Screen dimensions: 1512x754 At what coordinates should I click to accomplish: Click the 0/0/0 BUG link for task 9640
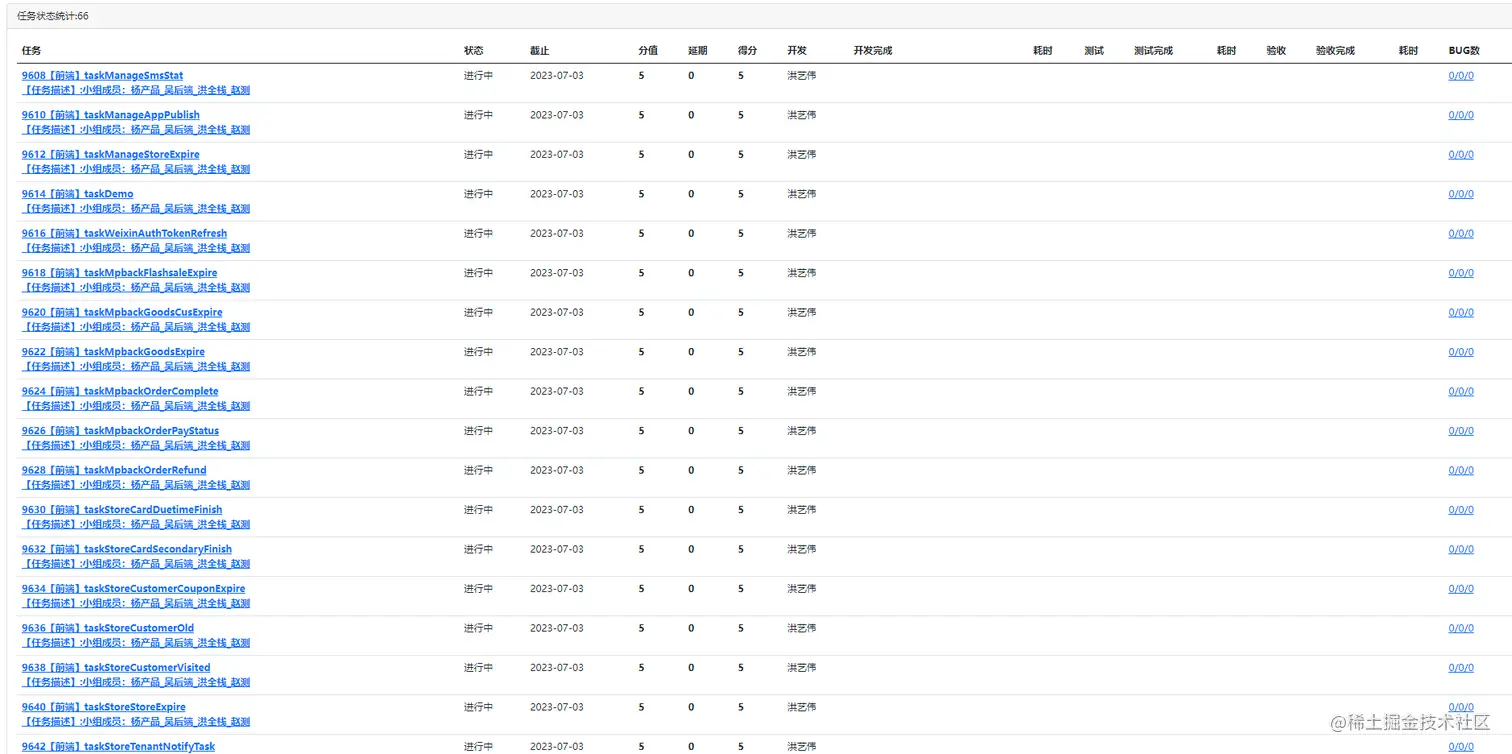[1461, 708]
